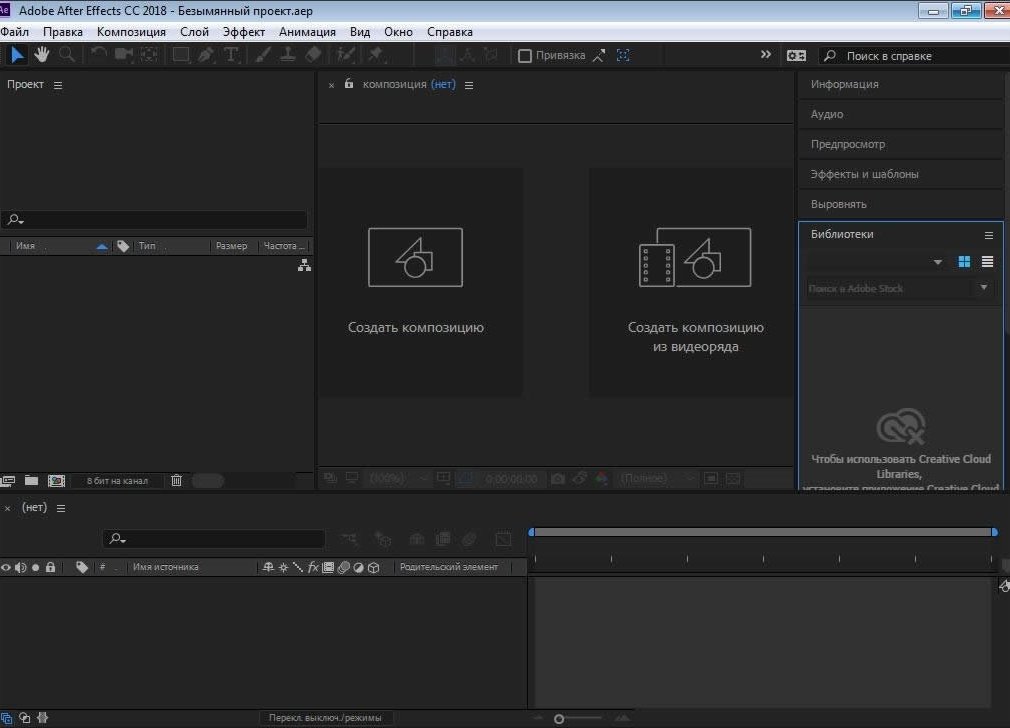Click the timeline zoom slider handle
This screenshot has width=1010, height=728.
tap(559, 719)
